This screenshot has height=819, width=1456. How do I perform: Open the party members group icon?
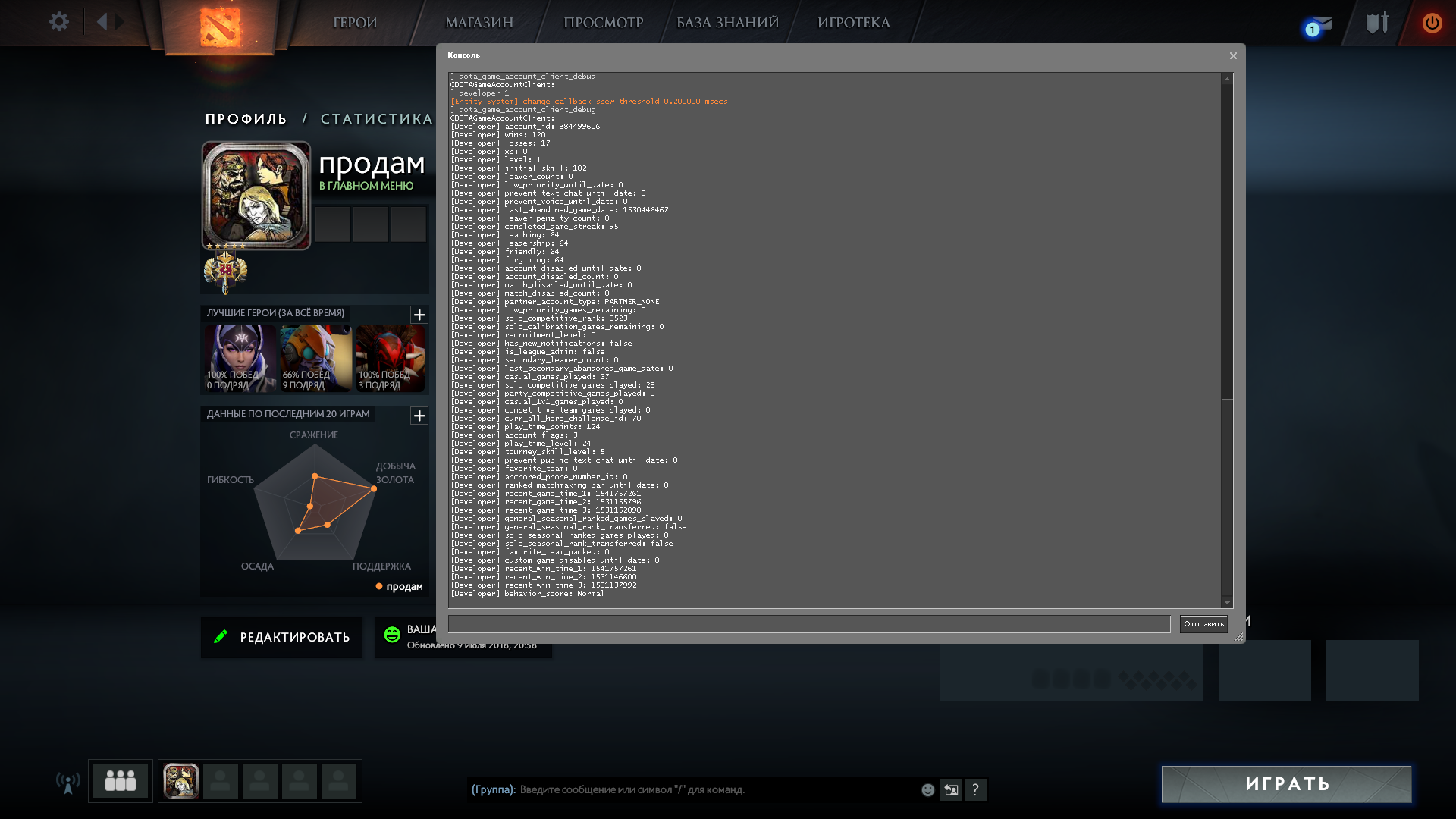(121, 781)
